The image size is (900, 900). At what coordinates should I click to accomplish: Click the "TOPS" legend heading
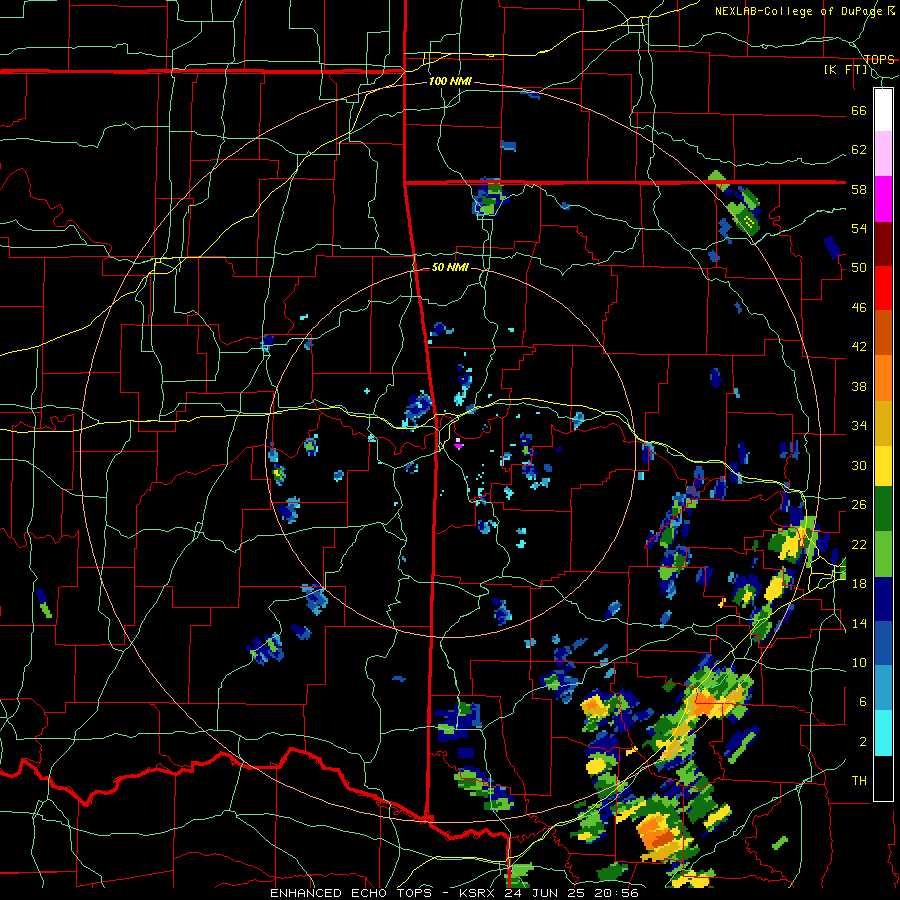coord(879,59)
